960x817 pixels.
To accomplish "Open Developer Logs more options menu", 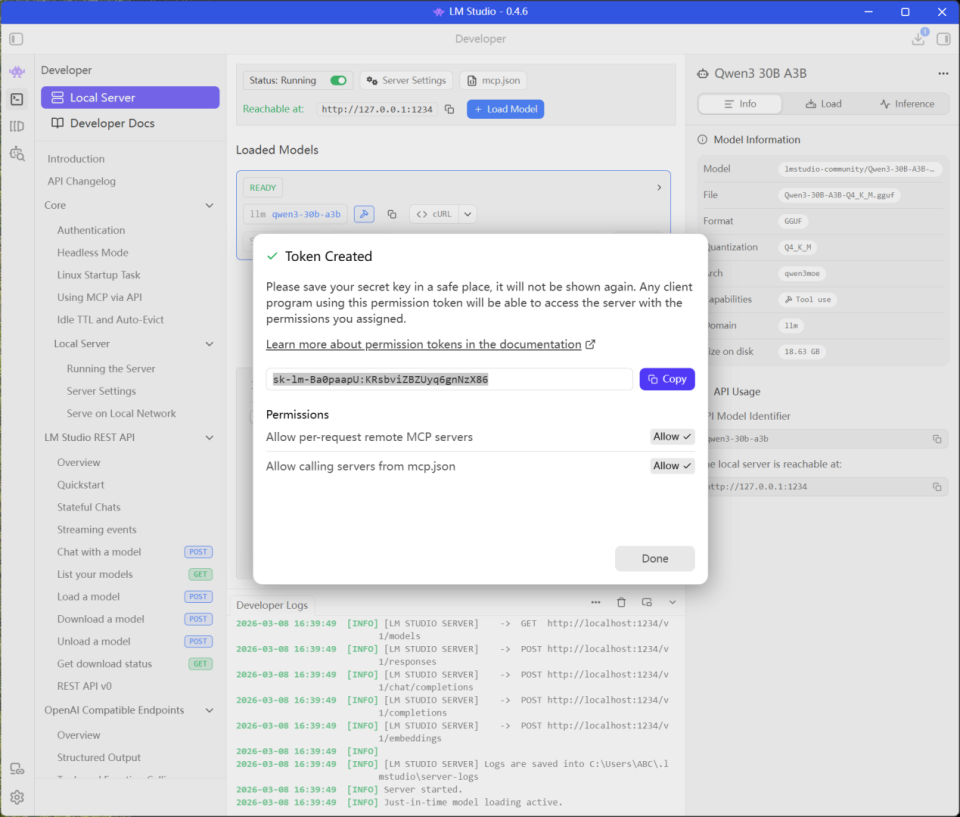I will coord(596,602).
